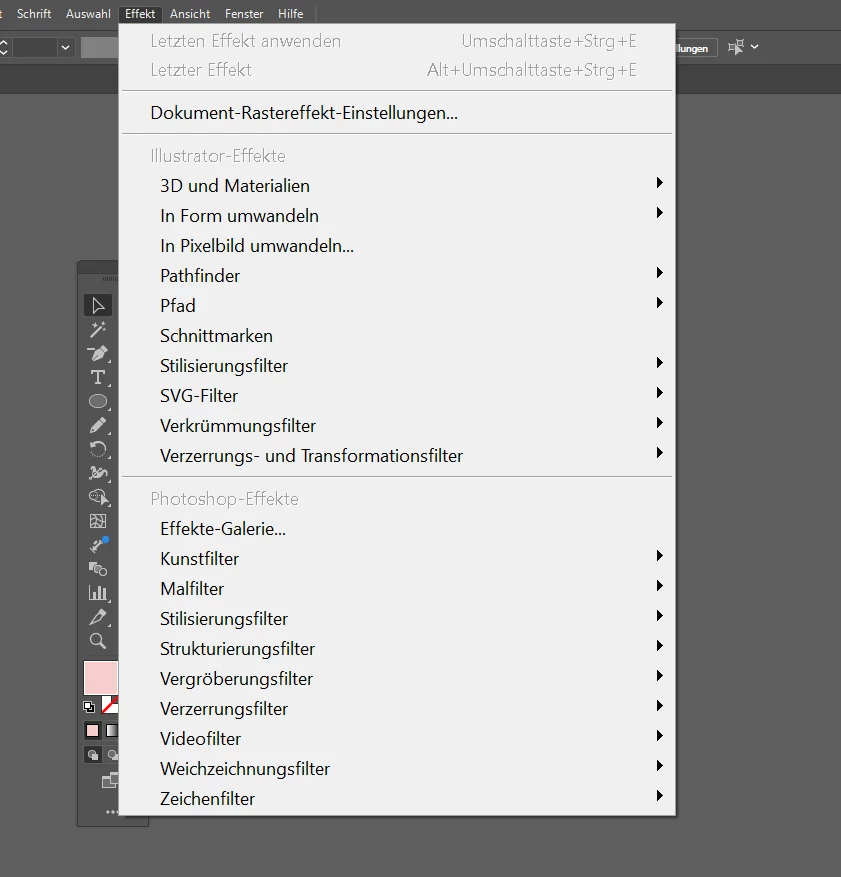
Task: Open Dokument-Rastereffekt-Einstellungen dialog
Action: coord(397,113)
